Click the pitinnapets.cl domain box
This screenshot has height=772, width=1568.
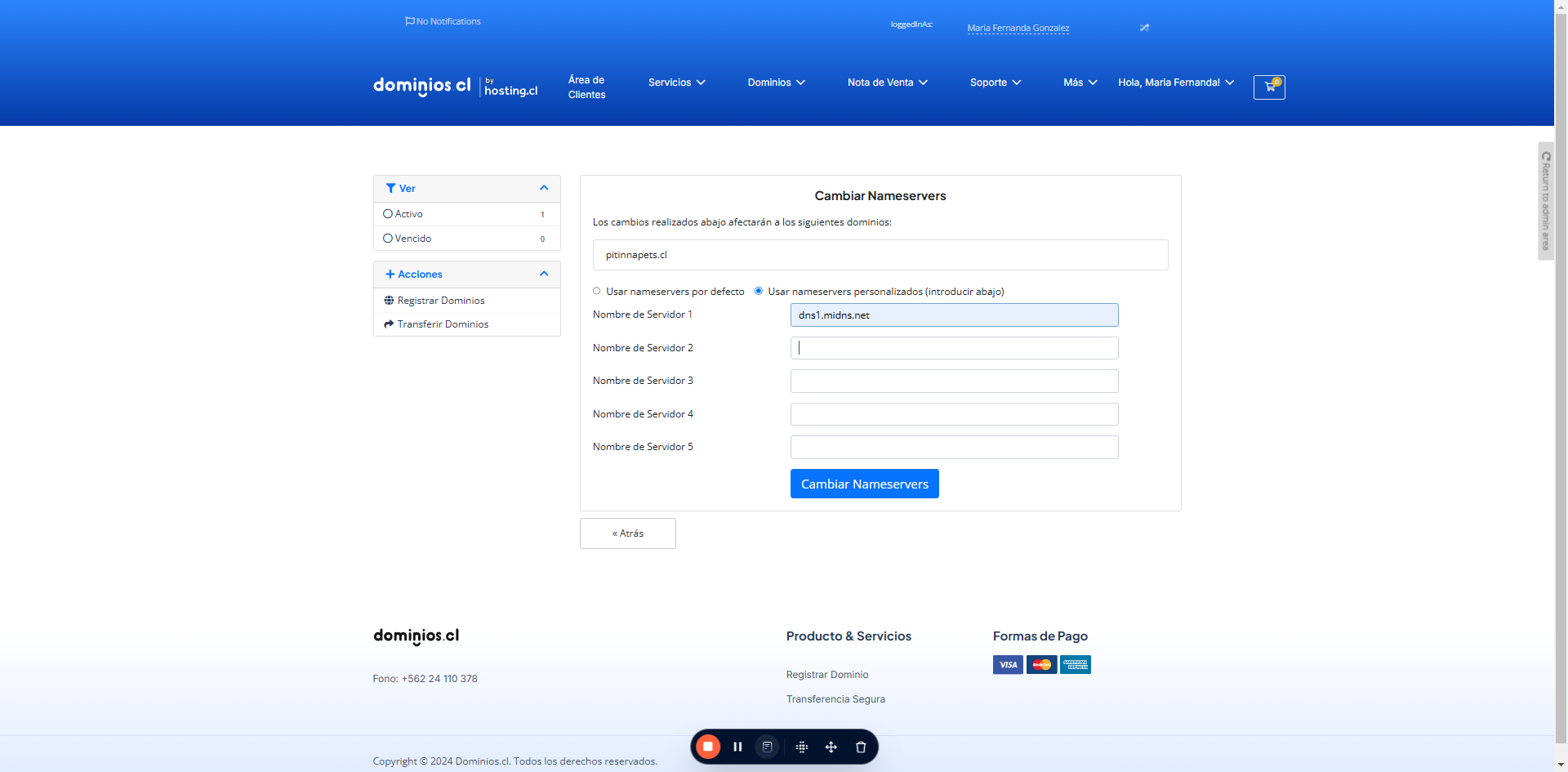pos(880,255)
